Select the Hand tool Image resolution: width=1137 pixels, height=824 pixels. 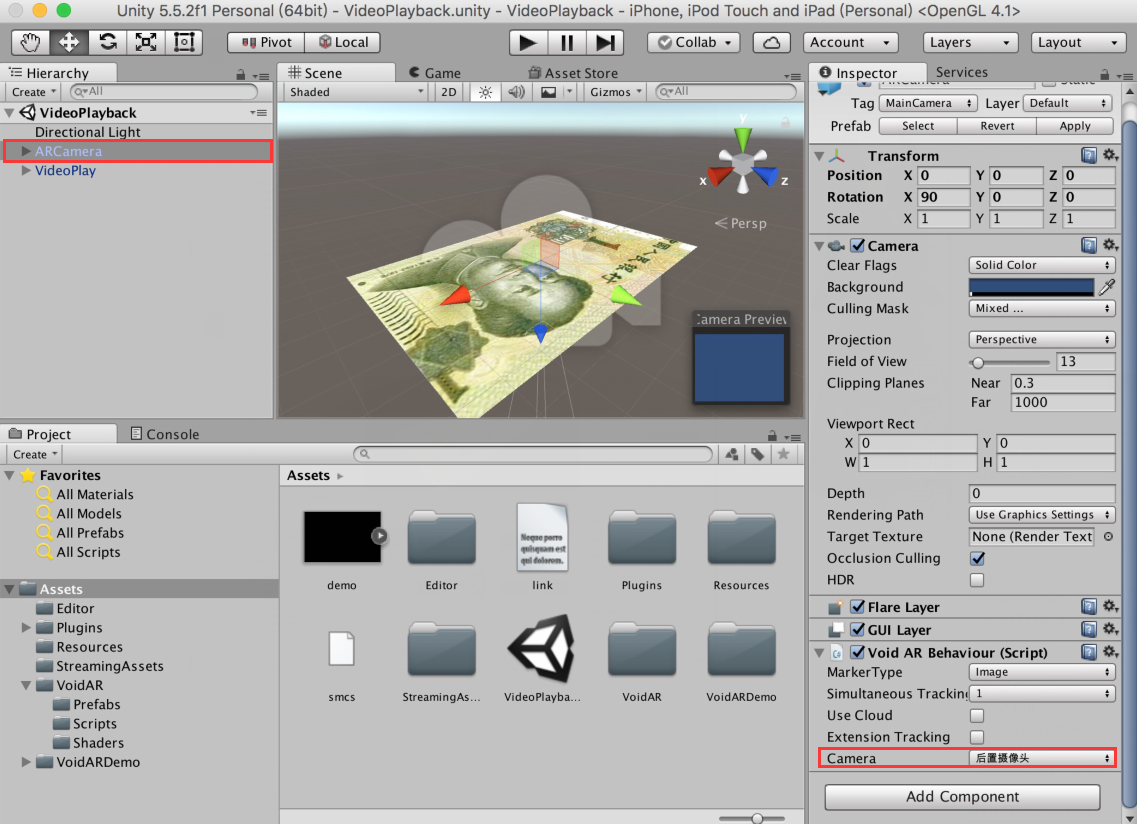30,42
